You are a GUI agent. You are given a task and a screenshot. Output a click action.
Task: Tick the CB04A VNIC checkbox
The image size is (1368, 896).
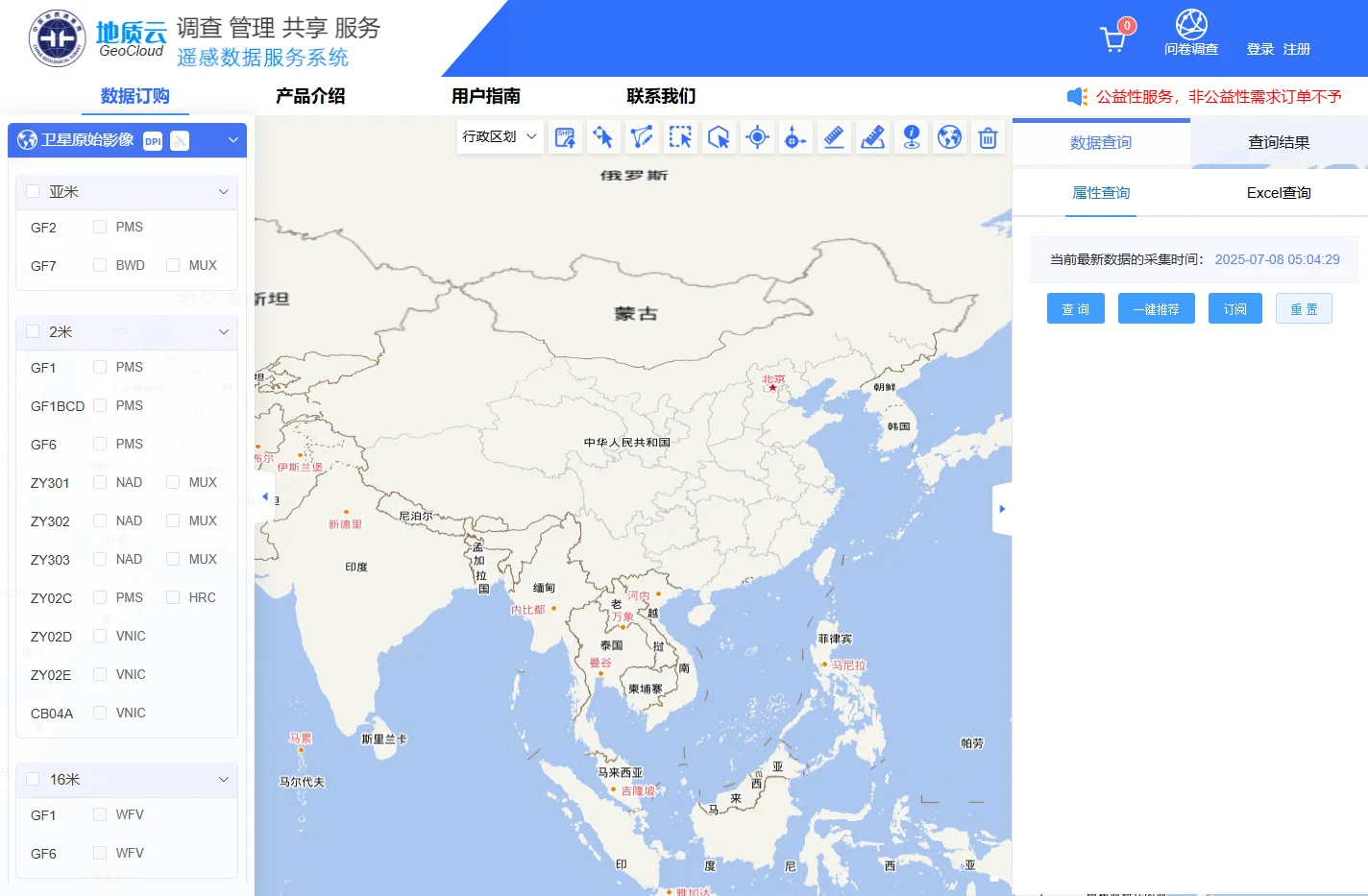coord(100,713)
